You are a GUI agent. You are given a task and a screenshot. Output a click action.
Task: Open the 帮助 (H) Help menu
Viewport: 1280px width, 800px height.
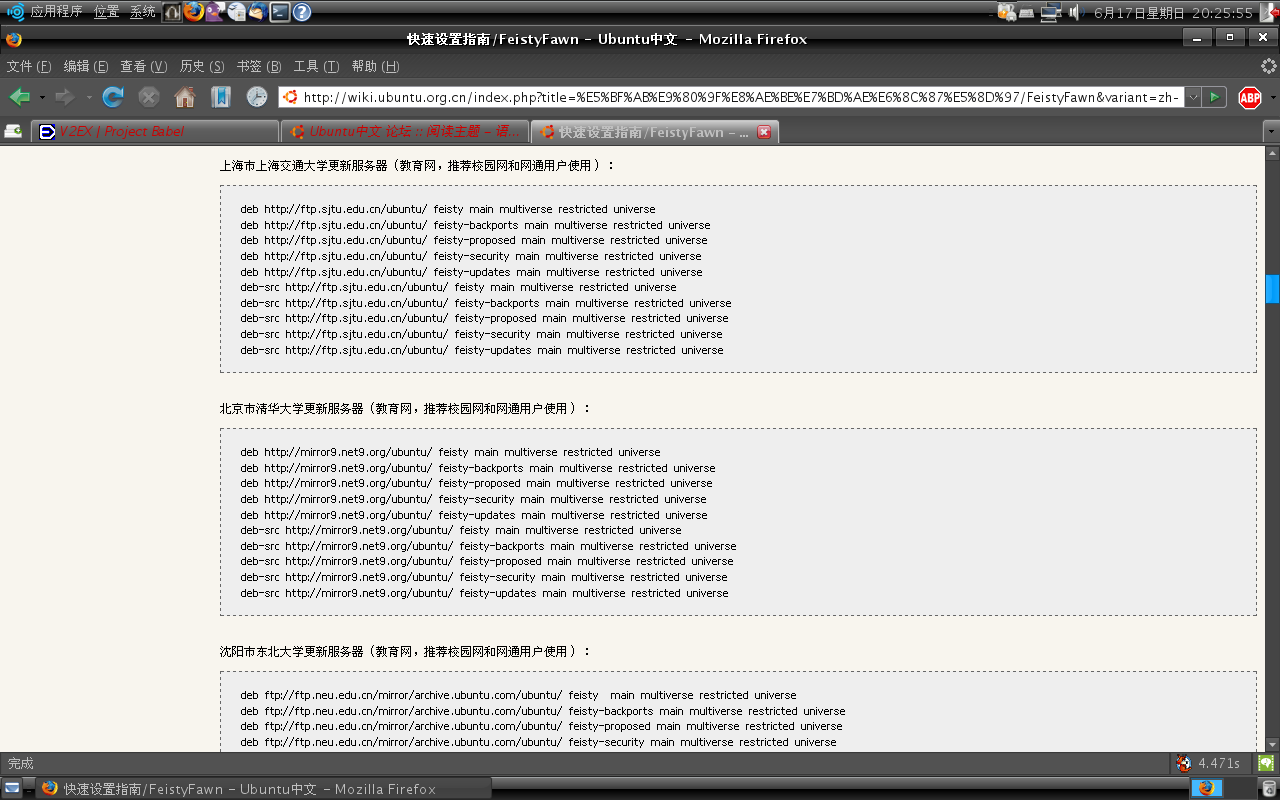tap(375, 66)
